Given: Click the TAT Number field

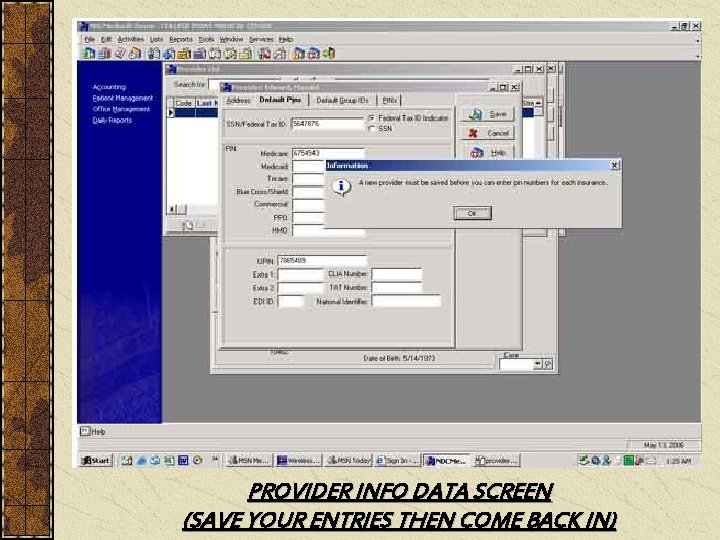Looking at the screenshot, I should coord(397,287).
